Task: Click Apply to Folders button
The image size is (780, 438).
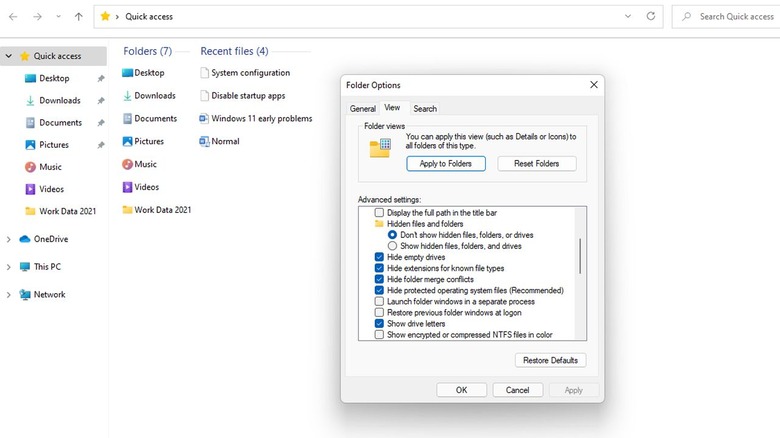Action: [446, 164]
